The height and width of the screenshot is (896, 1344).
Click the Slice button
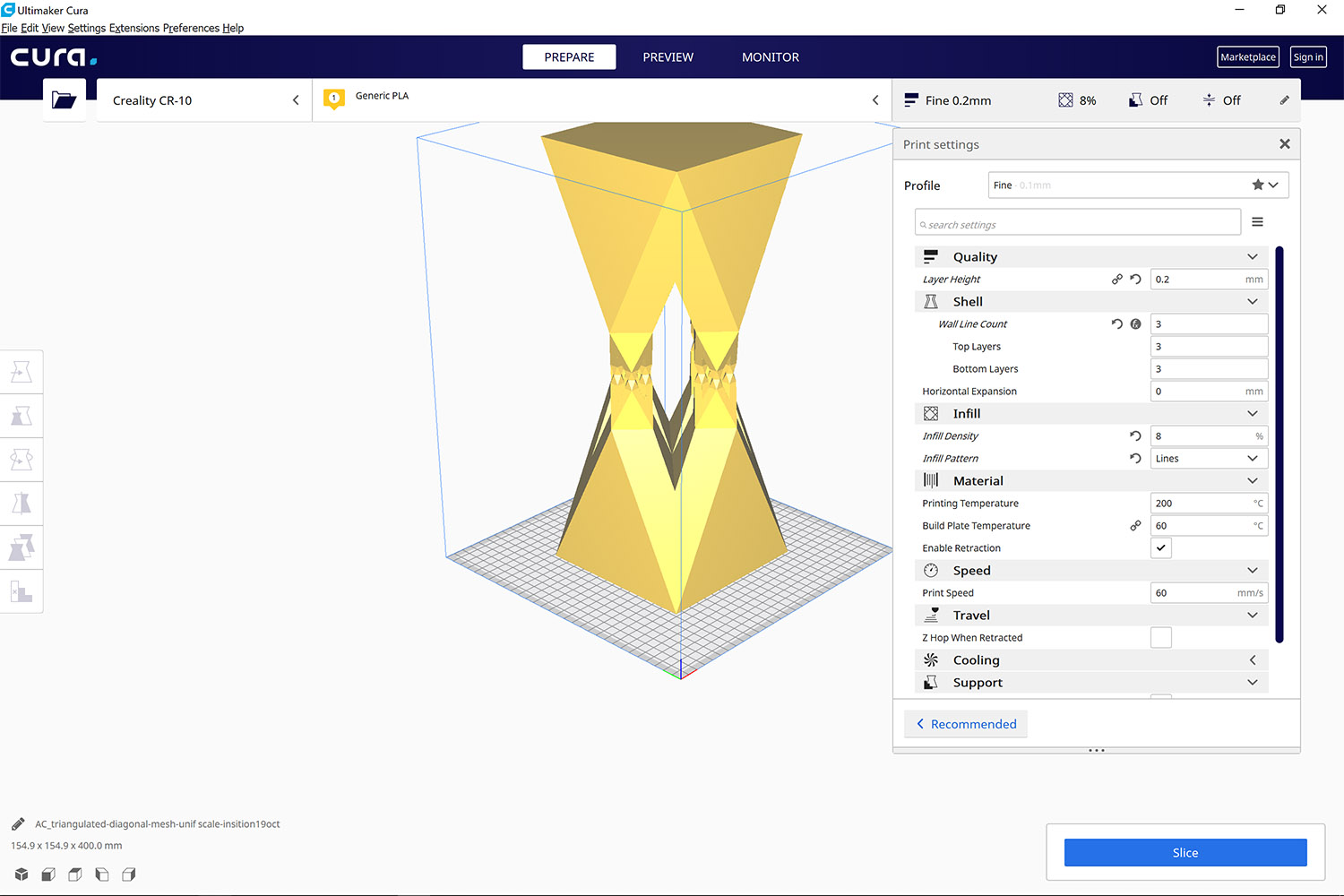point(1185,852)
